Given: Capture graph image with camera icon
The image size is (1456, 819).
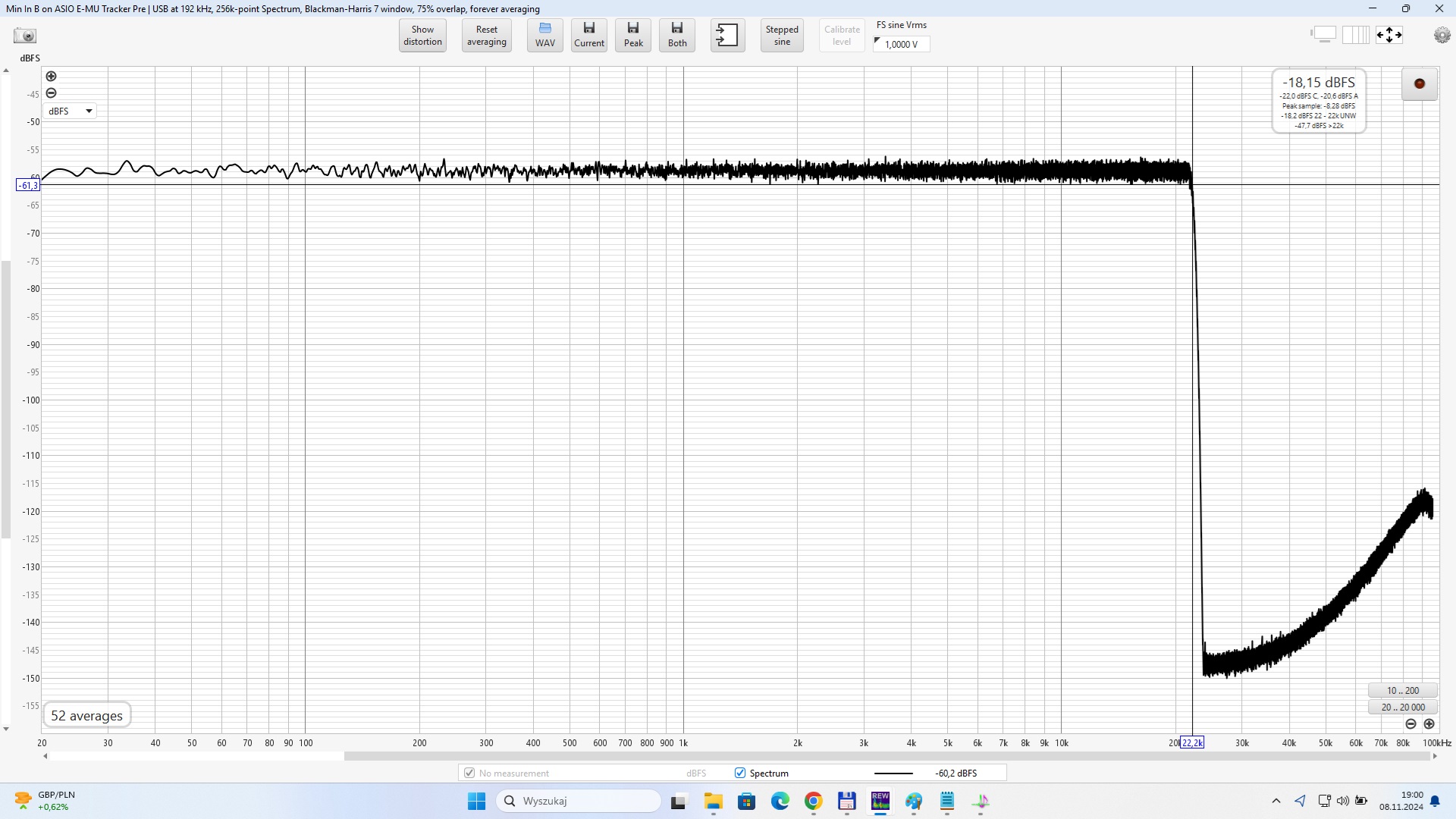Looking at the screenshot, I should 25,36.
